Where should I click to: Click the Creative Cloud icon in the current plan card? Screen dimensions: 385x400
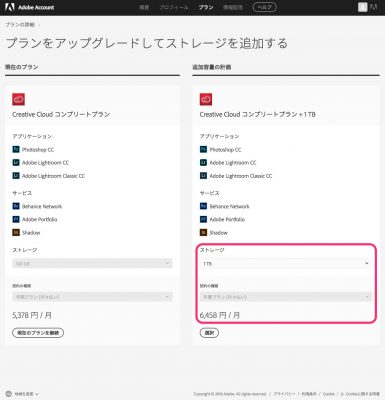(19, 99)
